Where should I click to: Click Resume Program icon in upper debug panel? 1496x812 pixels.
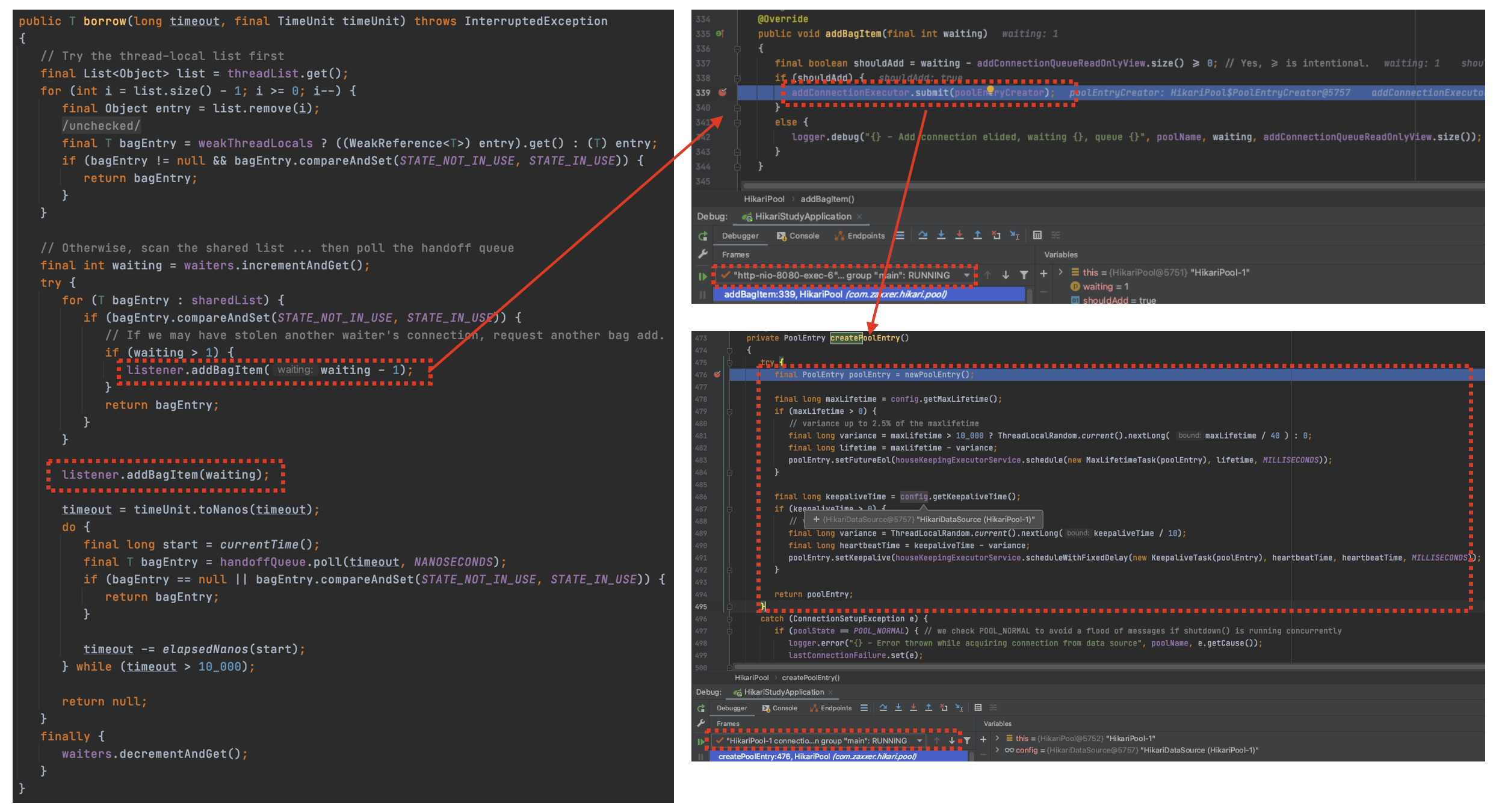703,276
